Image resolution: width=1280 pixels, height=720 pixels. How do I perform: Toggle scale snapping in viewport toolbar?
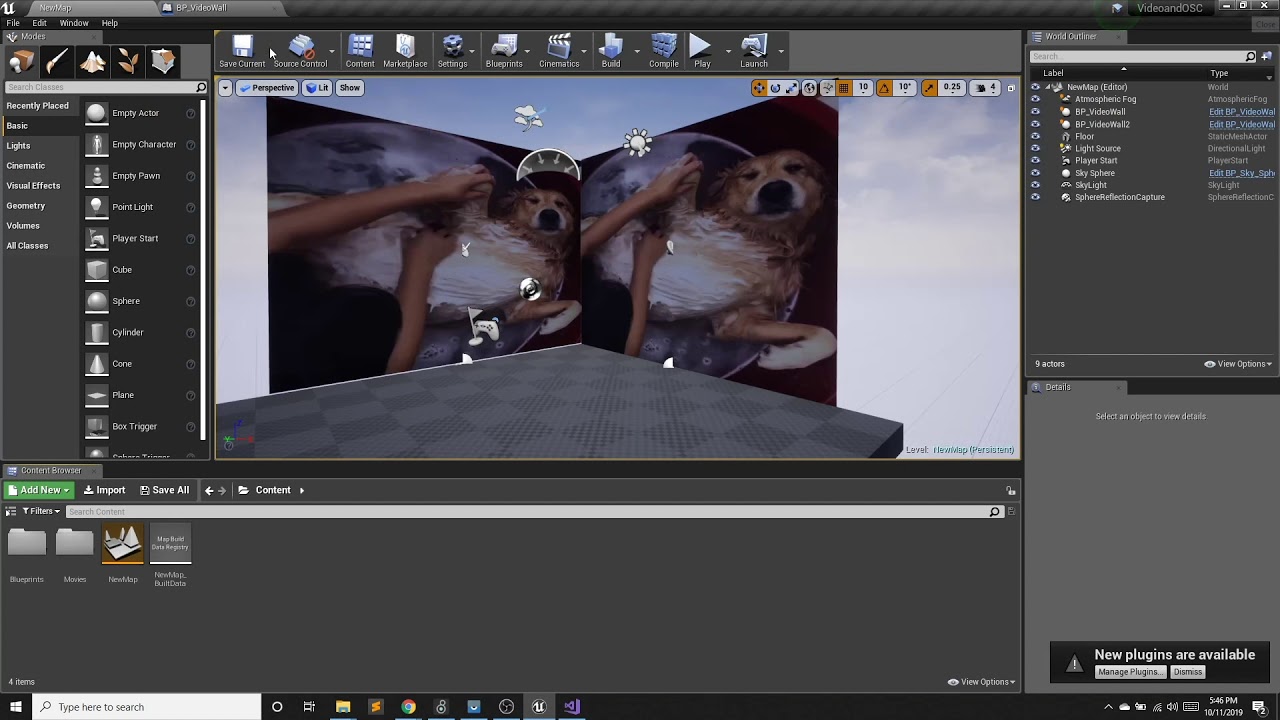pyautogui.click(x=929, y=88)
